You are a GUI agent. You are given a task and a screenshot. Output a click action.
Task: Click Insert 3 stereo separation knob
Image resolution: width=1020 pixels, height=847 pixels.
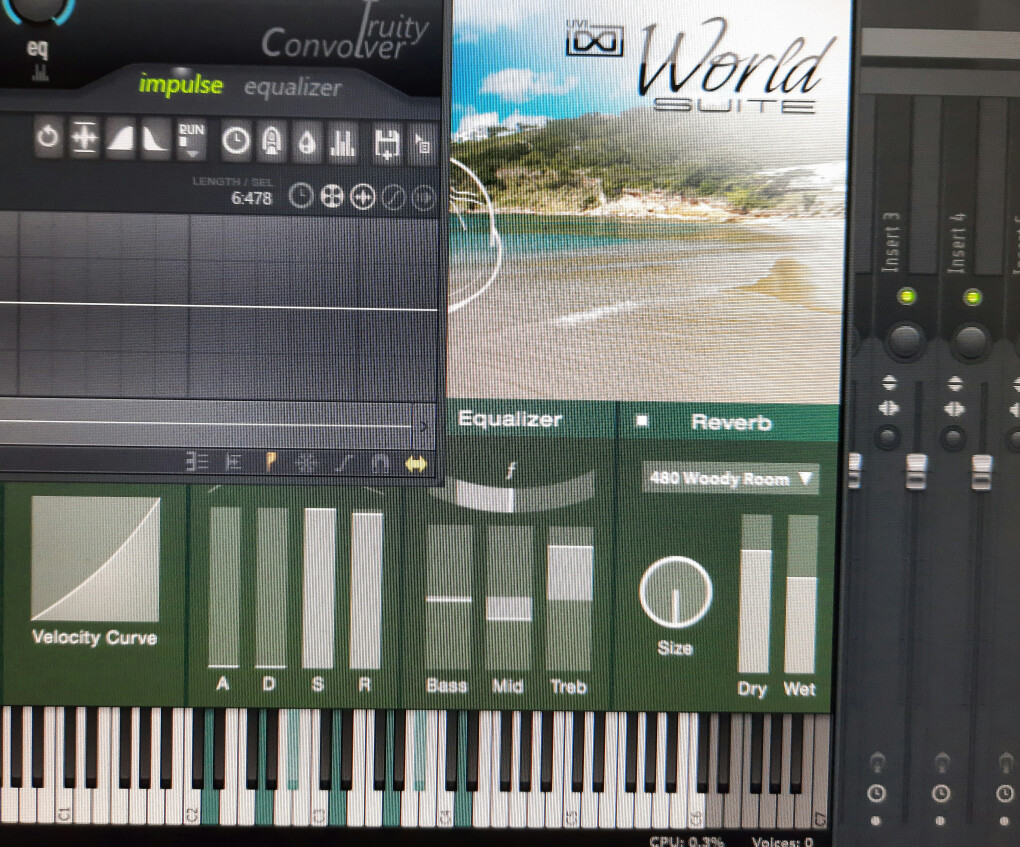point(888,437)
